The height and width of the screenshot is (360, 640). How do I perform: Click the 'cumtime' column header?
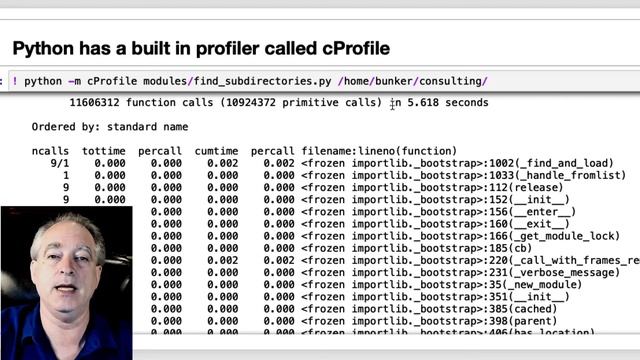[216, 151]
